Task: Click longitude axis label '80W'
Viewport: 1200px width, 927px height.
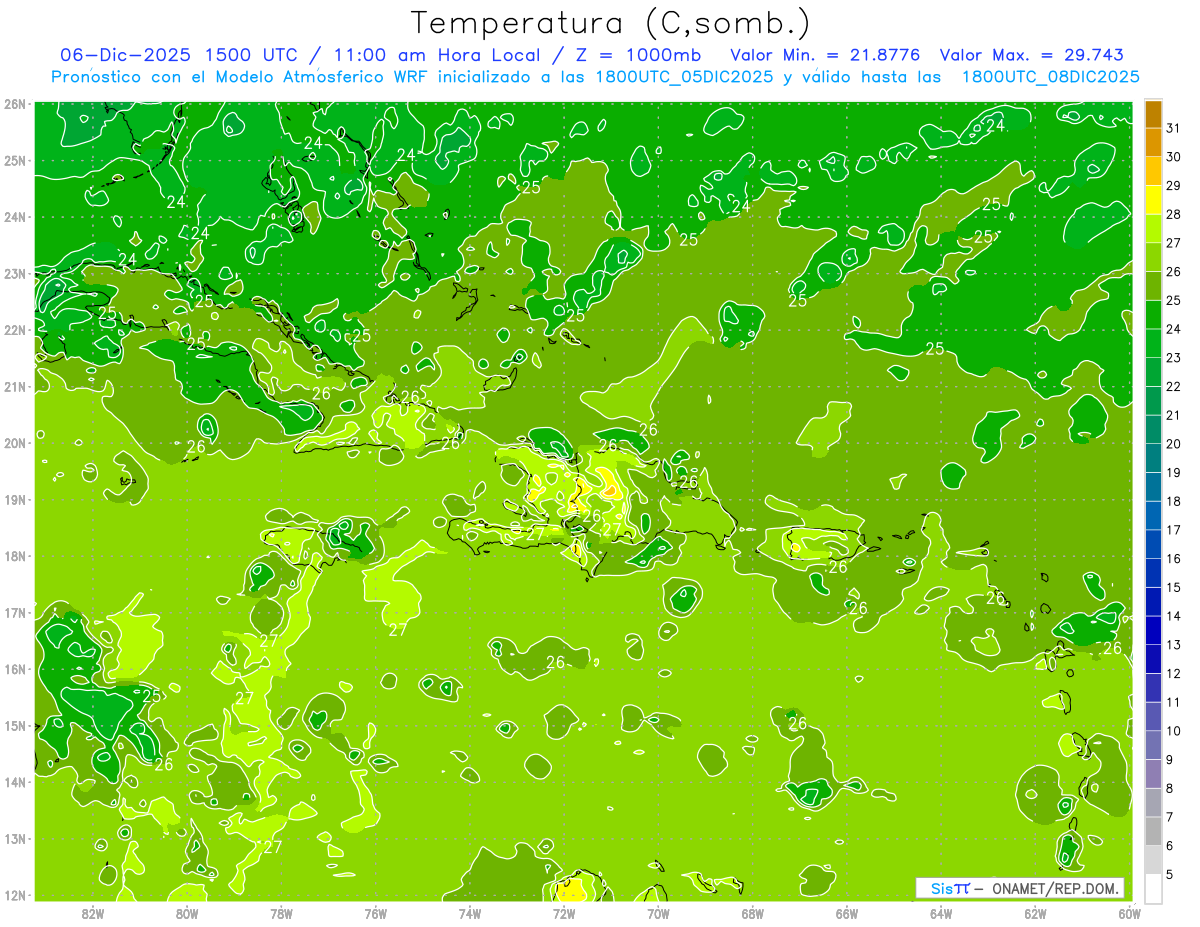Action: point(187,913)
